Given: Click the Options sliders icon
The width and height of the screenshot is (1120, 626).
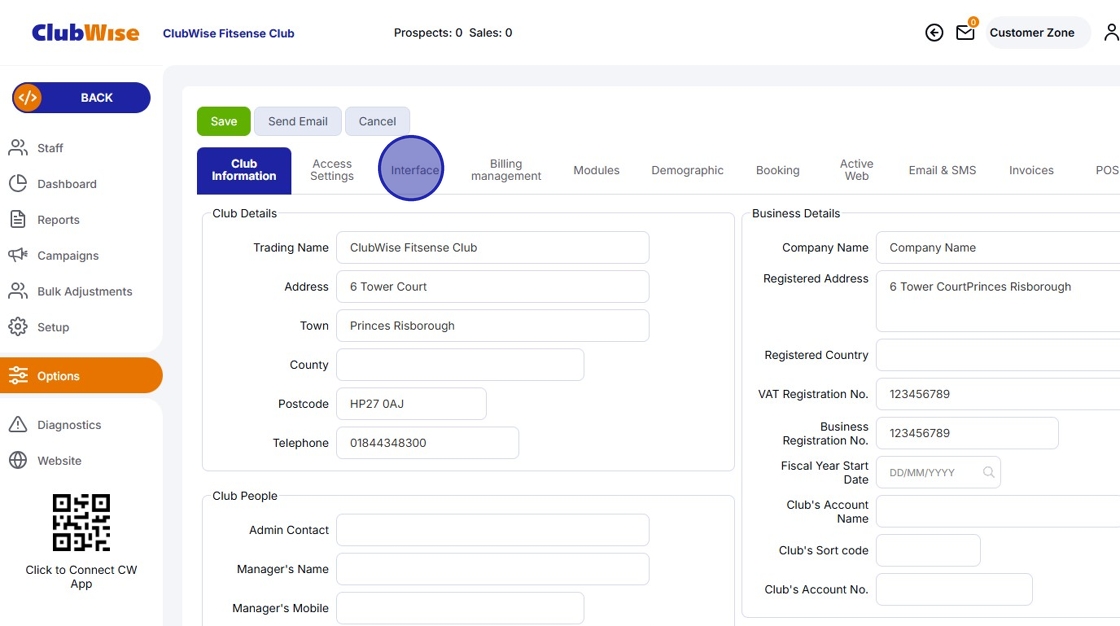Looking at the screenshot, I should point(18,375).
